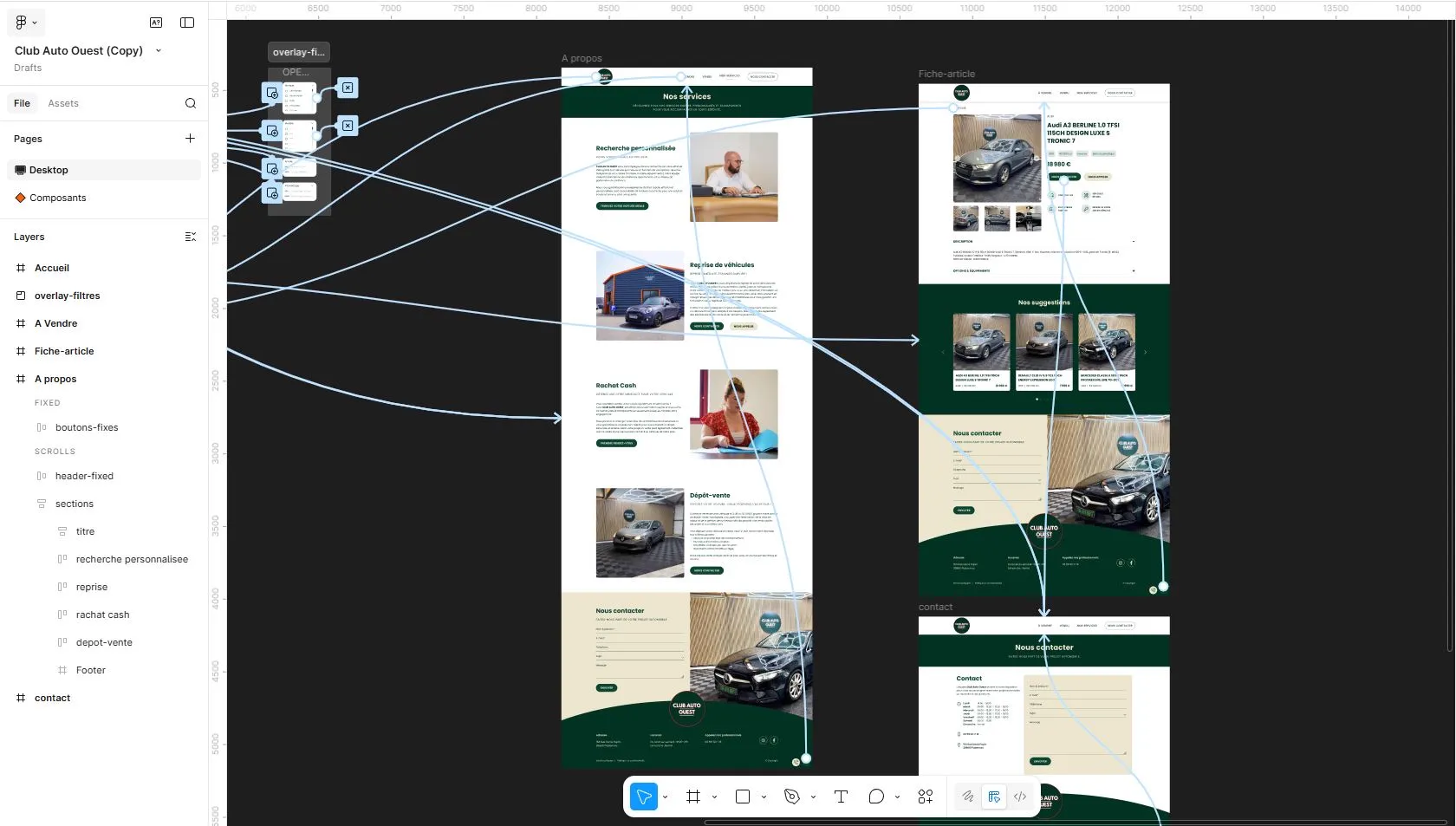Open the Figma main menu dropdown
The image size is (1456, 826).
click(x=26, y=23)
